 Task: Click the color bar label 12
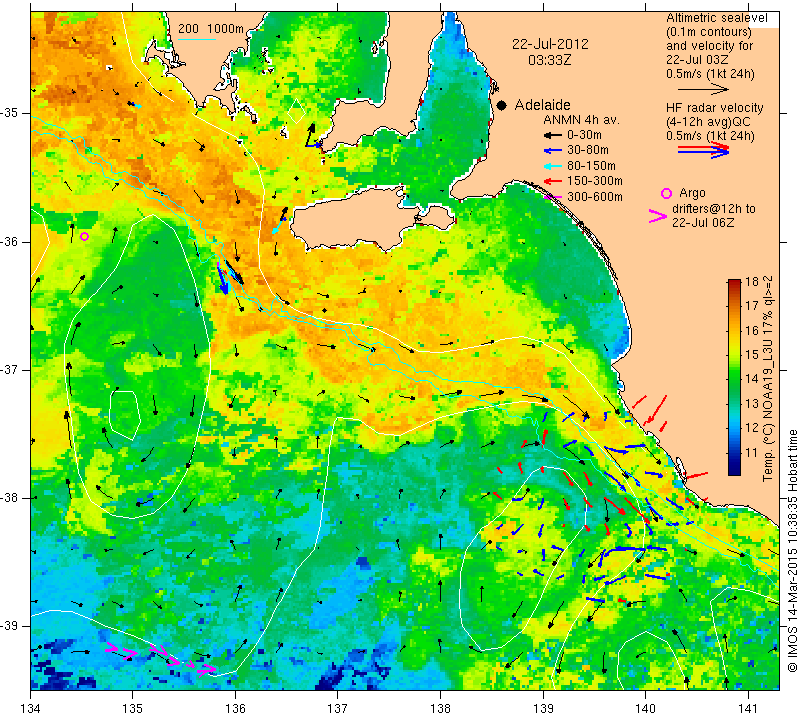coord(752,428)
